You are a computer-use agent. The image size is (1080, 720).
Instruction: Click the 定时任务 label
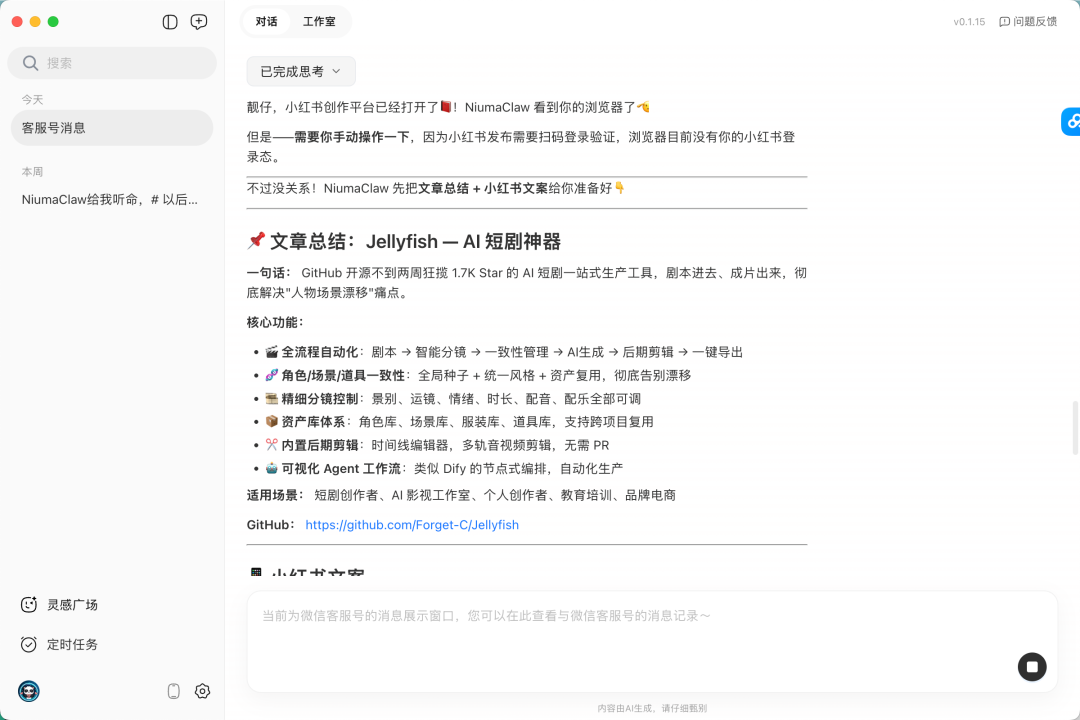point(72,645)
